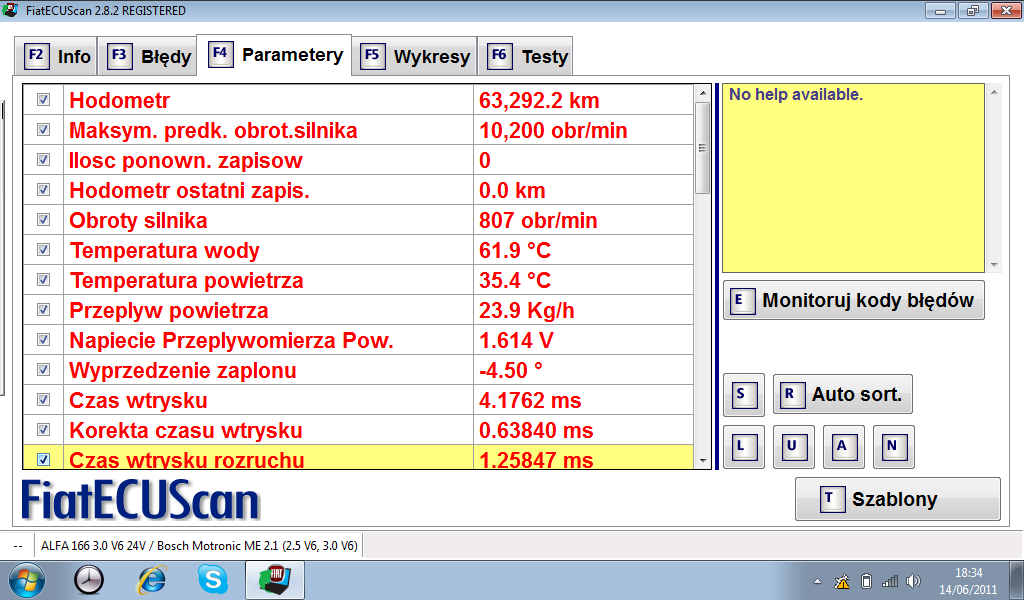Click the Auto sort. button
Viewport: 1026px width, 602px height.
(843, 395)
